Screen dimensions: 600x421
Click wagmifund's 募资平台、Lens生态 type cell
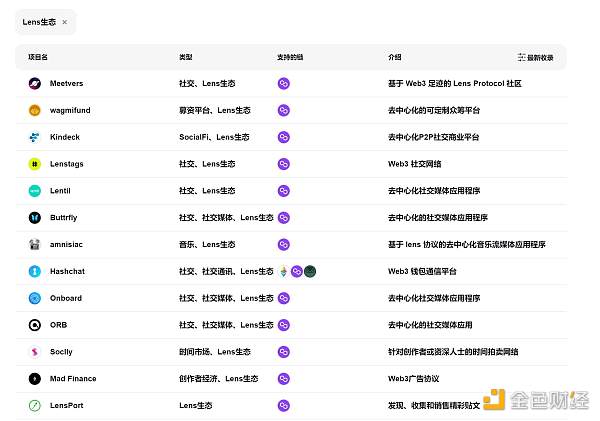pos(215,110)
